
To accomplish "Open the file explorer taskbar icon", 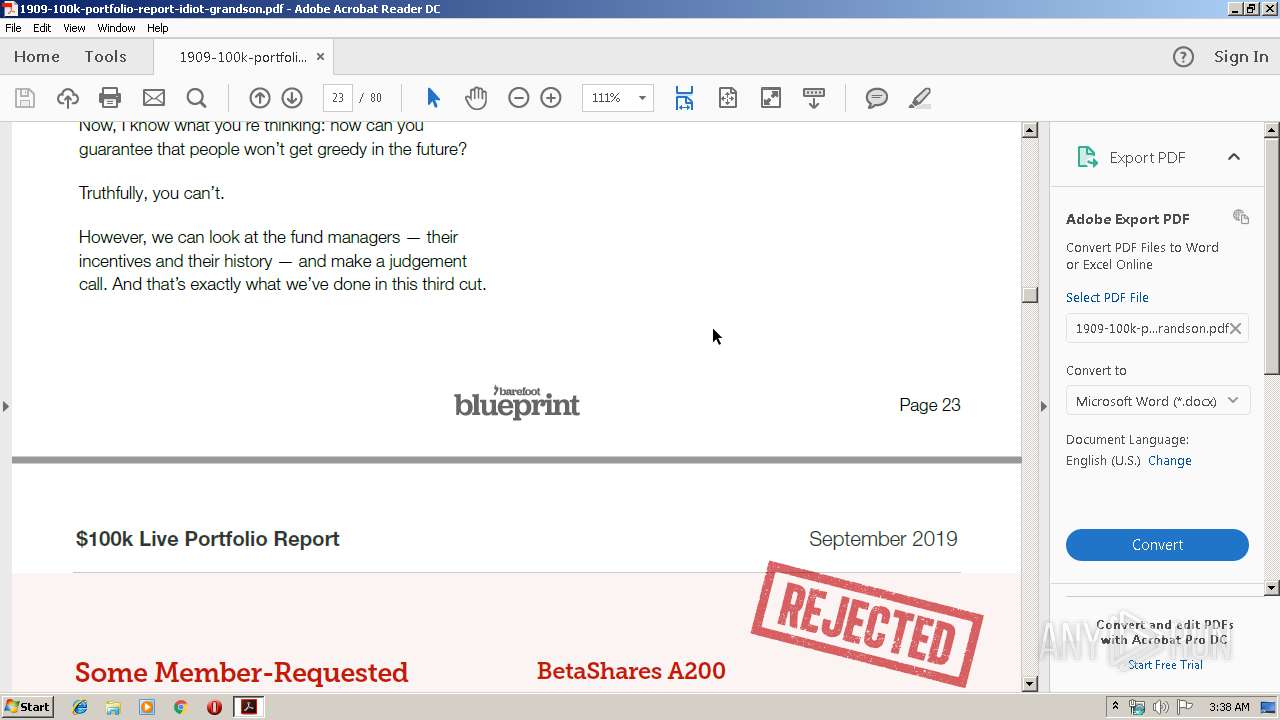I will (x=113, y=707).
